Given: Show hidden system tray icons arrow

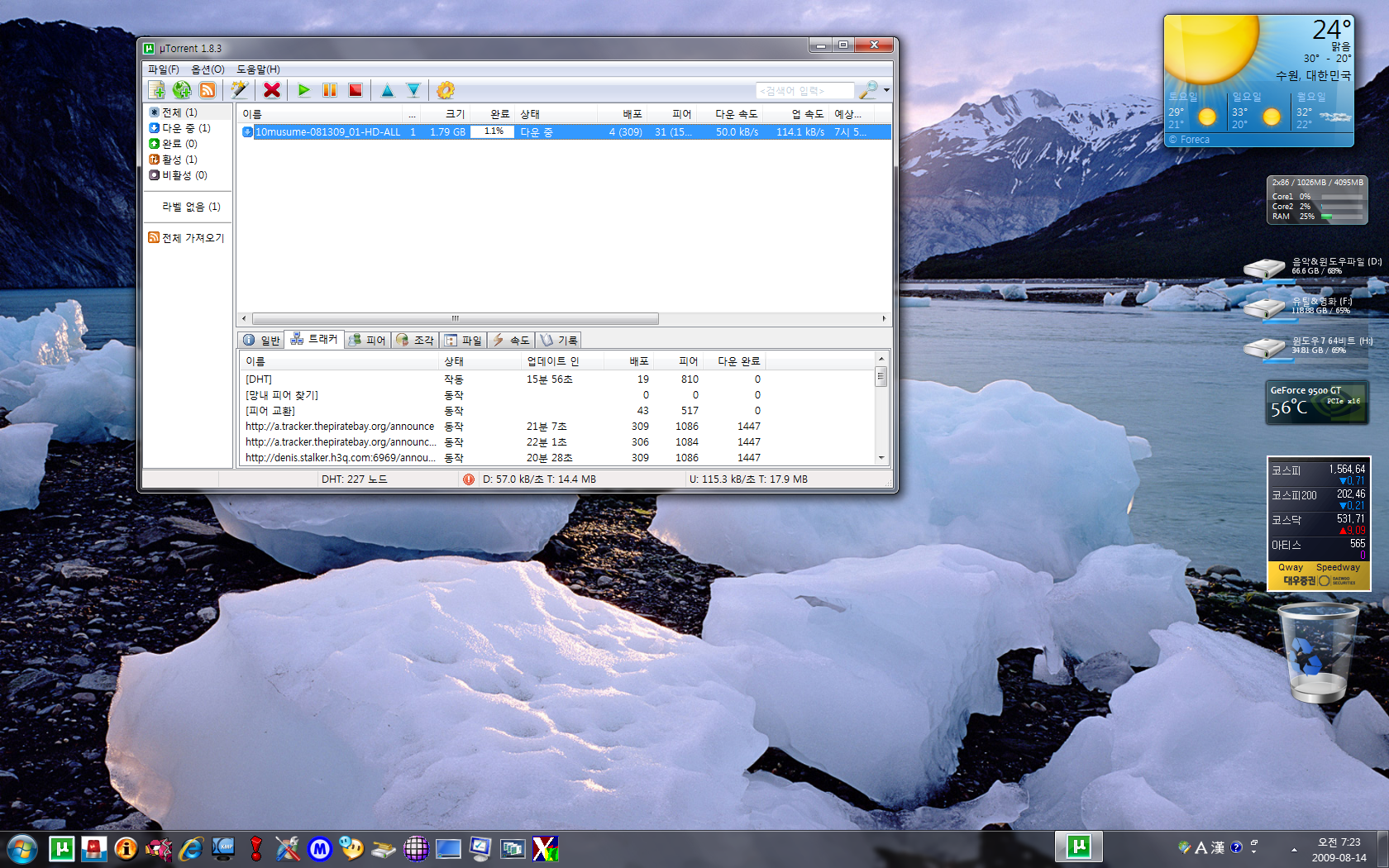Looking at the screenshot, I should point(1294,849).
